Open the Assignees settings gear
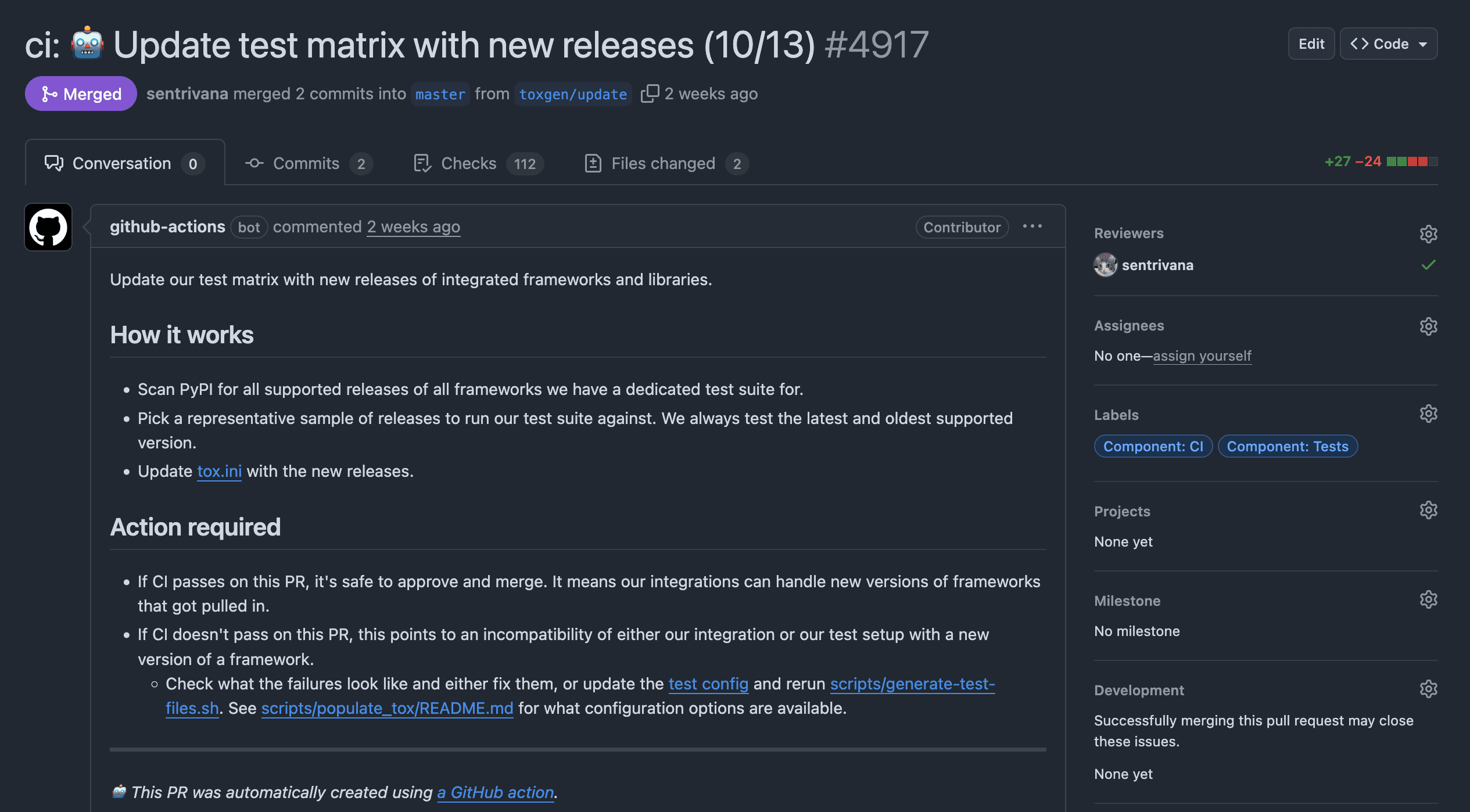 (1428, 326)
